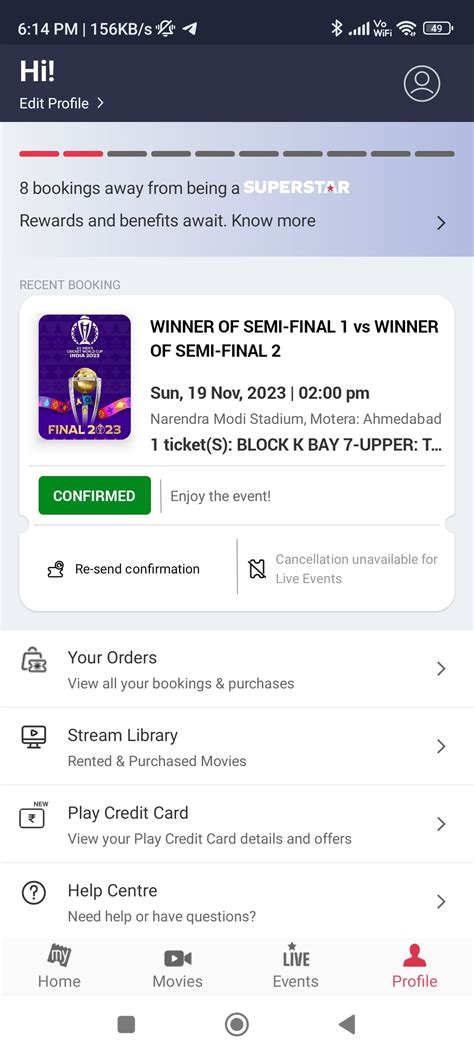Image resolution: width=474 pixels, height=1053 pixels.
Task: Tap the re-send confirmation ticket icon
Action: coord(56,569)
